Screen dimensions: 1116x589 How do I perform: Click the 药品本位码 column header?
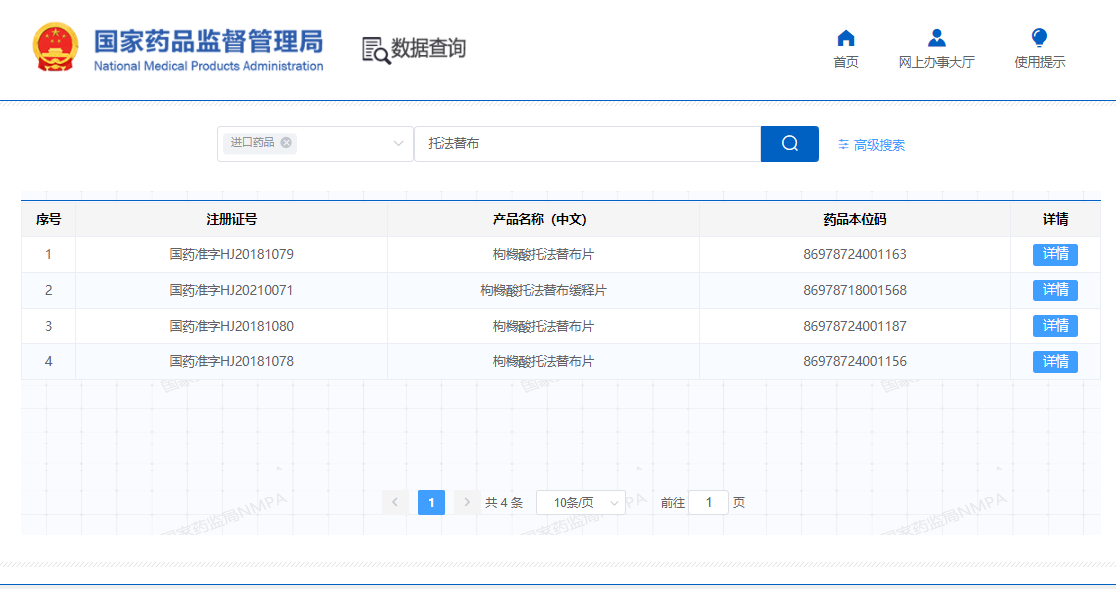855,219
